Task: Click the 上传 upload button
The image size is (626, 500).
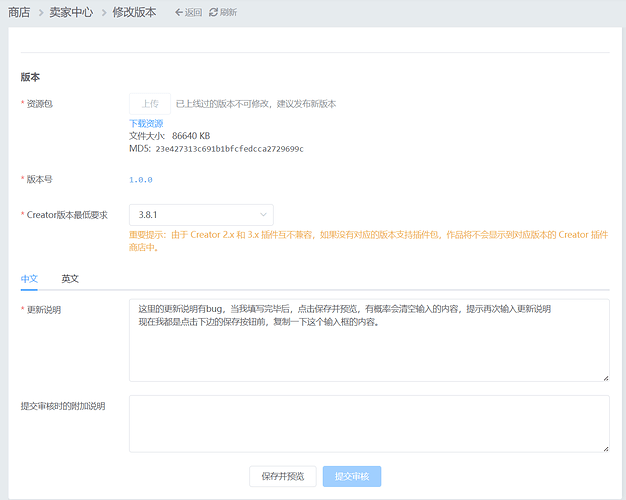Action: pyautogui.click(x=150, y=104)
